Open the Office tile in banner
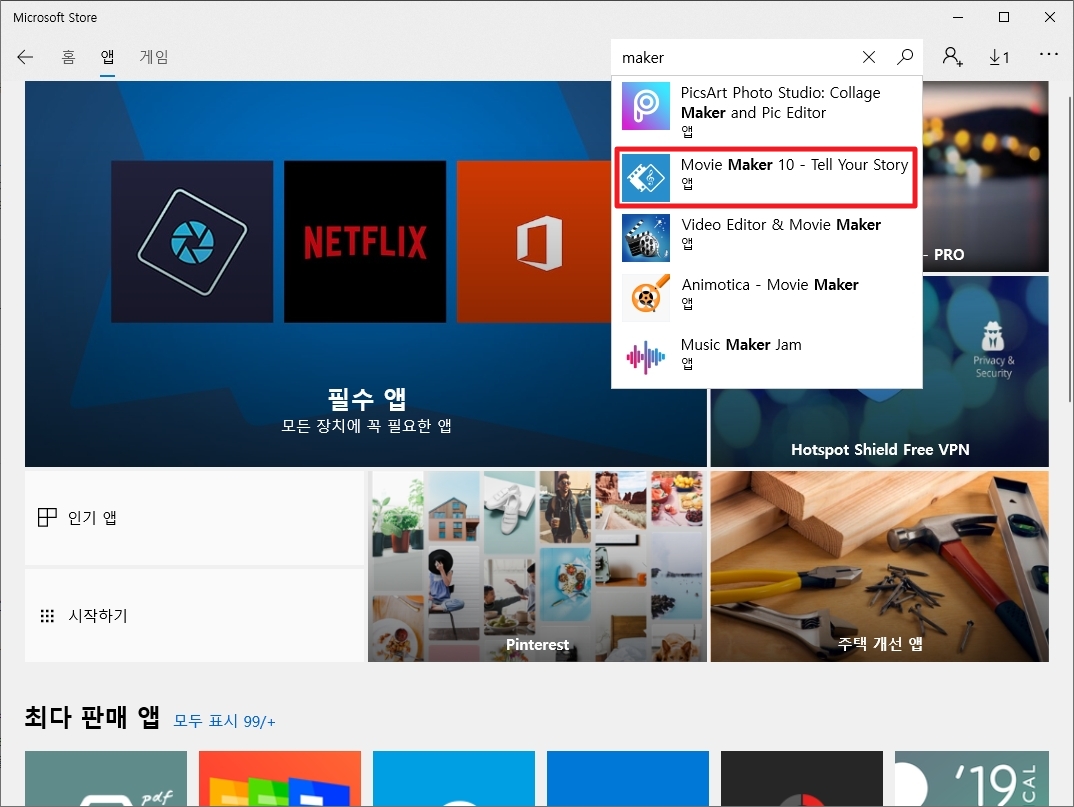Screen dimensions: 1074x807 534,242
